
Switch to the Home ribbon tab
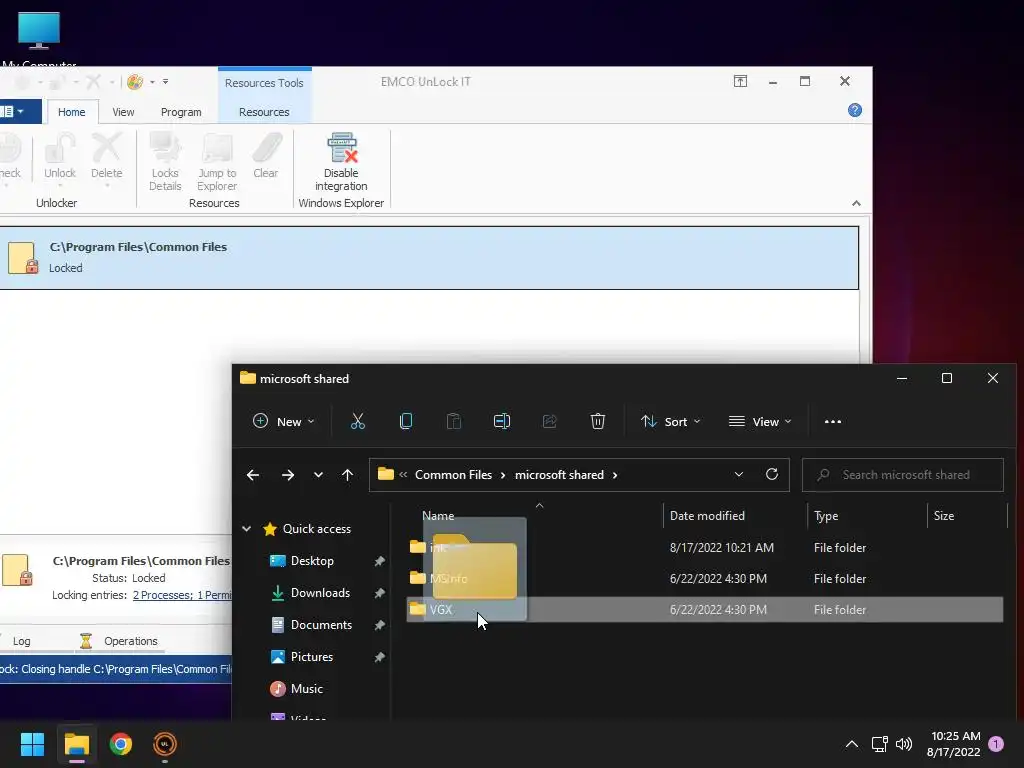pos(71,112)
